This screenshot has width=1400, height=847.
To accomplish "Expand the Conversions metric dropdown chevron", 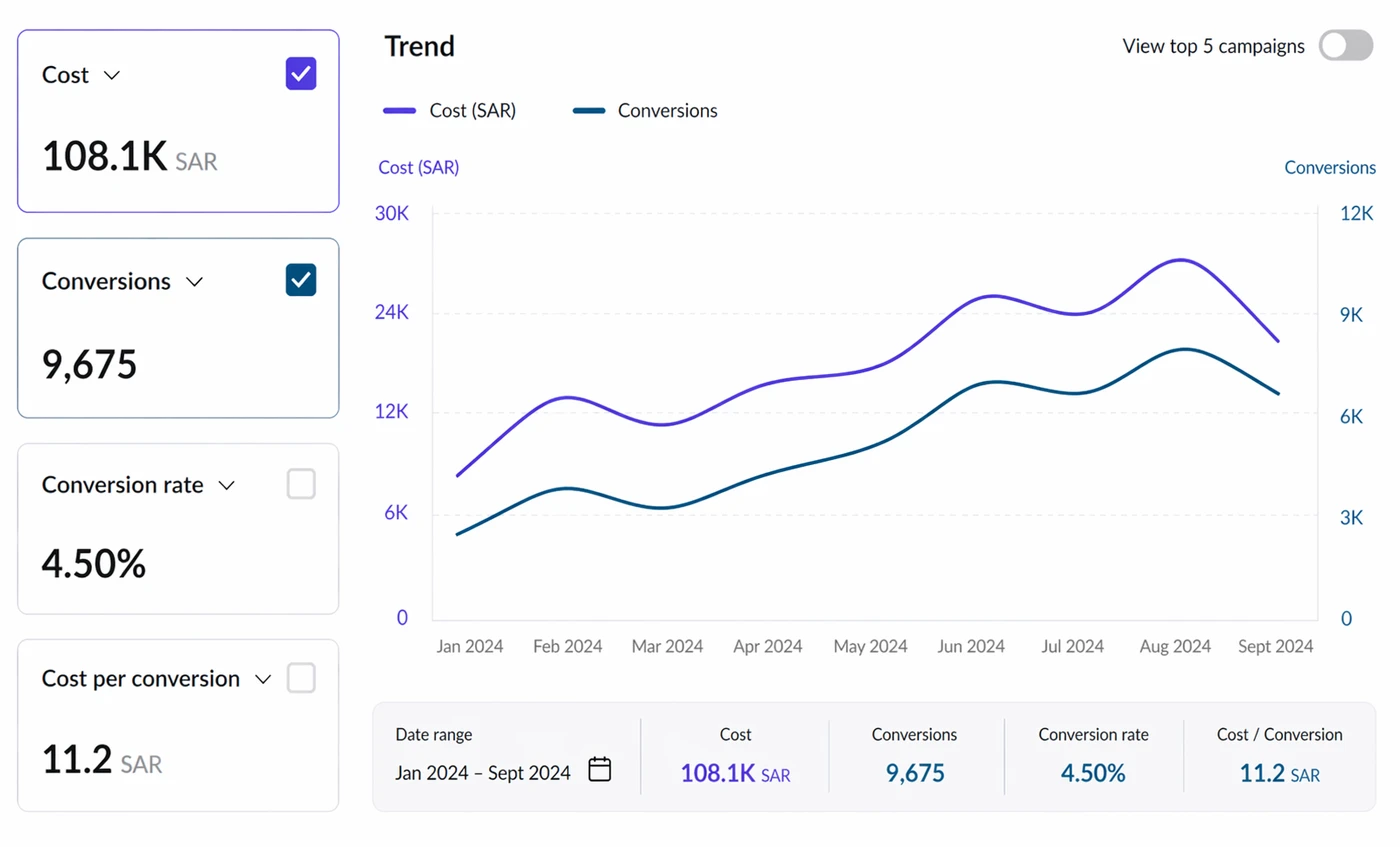I will click(194, 282).
